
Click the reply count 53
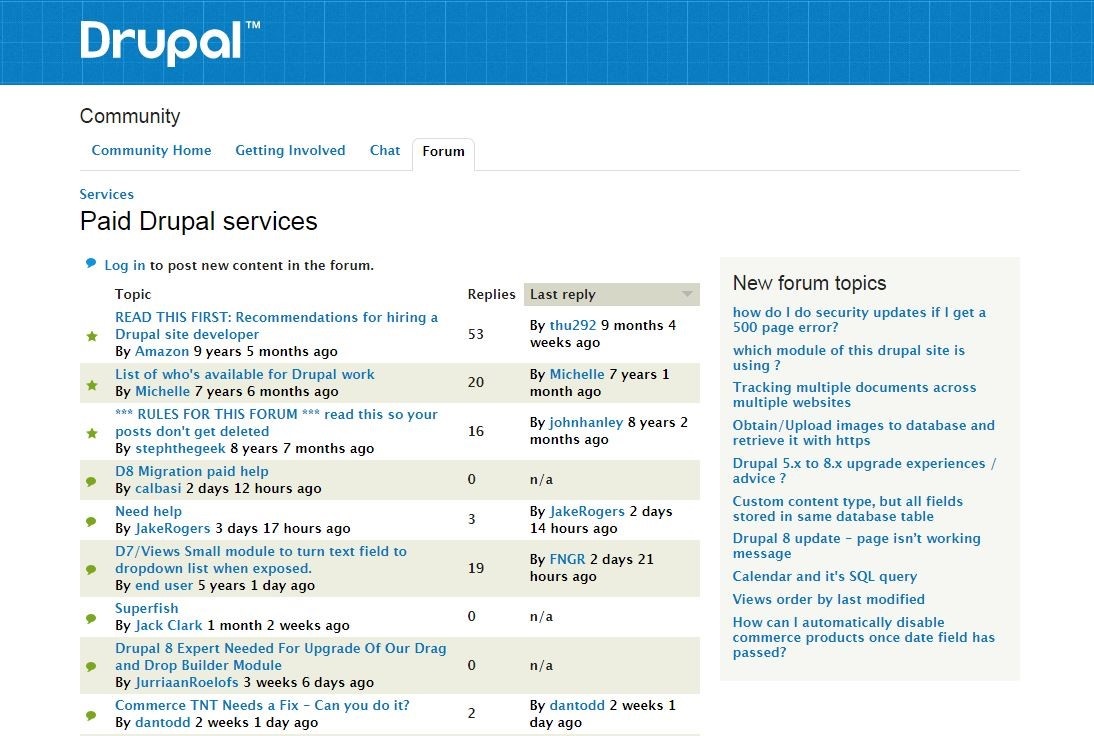click(x=476, y=334)
